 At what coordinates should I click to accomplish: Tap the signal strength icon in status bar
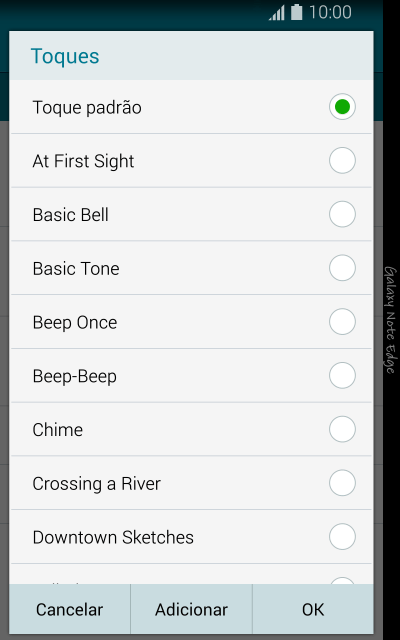point(276,13)
